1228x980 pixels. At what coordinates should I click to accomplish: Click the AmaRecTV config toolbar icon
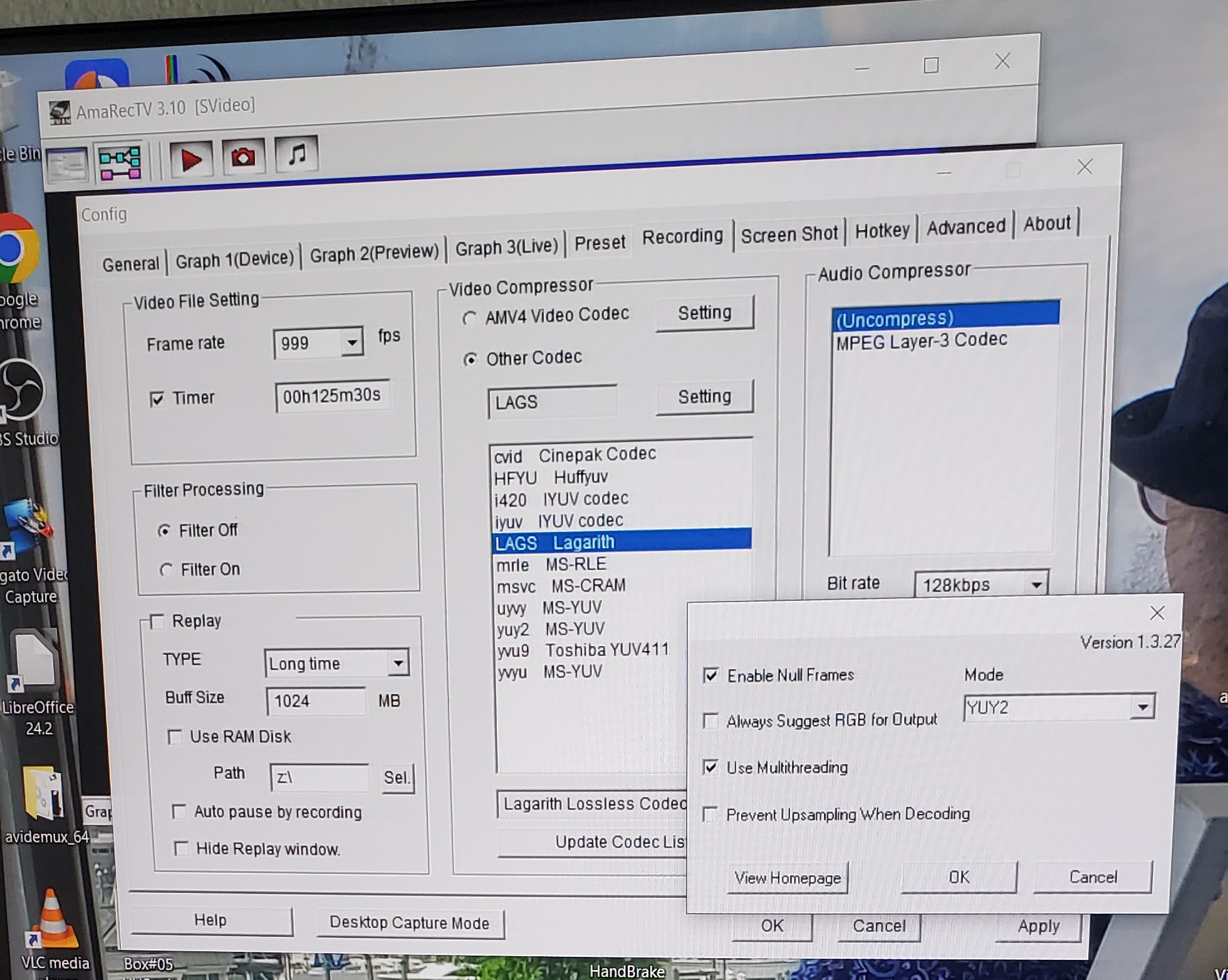(x=67, y=166)
